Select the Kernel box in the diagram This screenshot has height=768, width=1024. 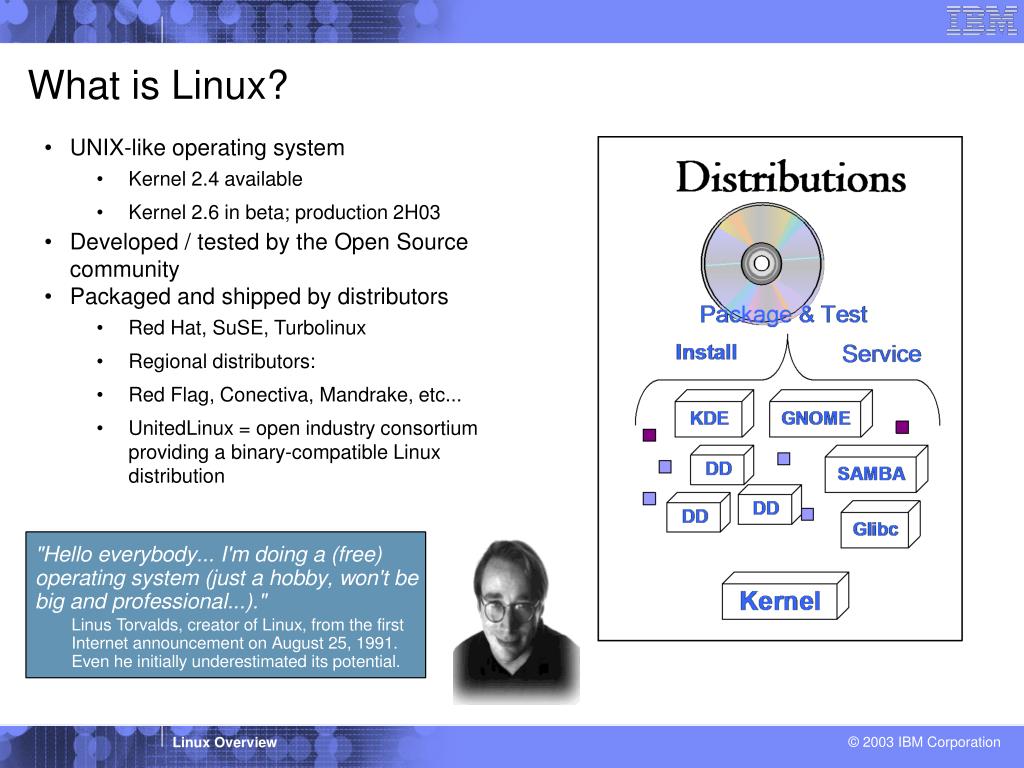[785, 596]
